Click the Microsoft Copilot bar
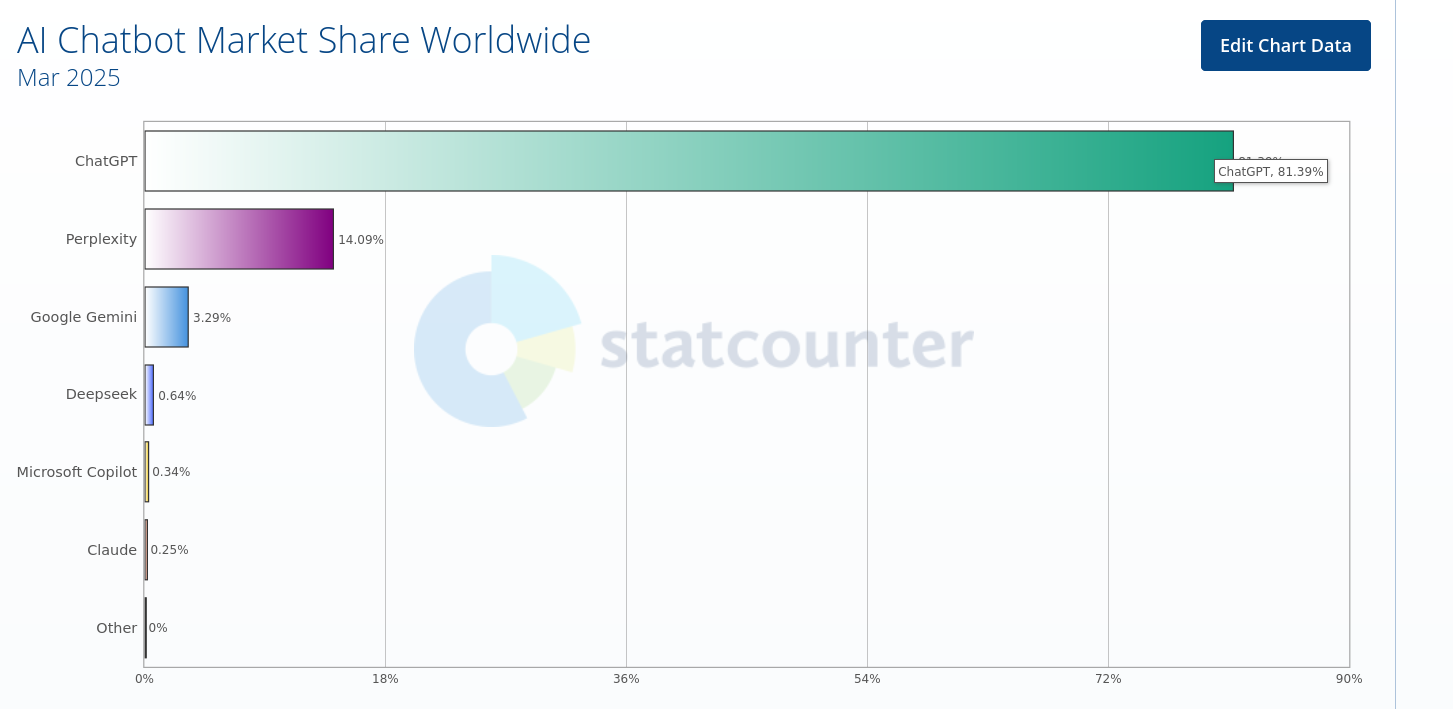Image resolution: width=1453 pixels, height=709 pixels. (147, 472)
